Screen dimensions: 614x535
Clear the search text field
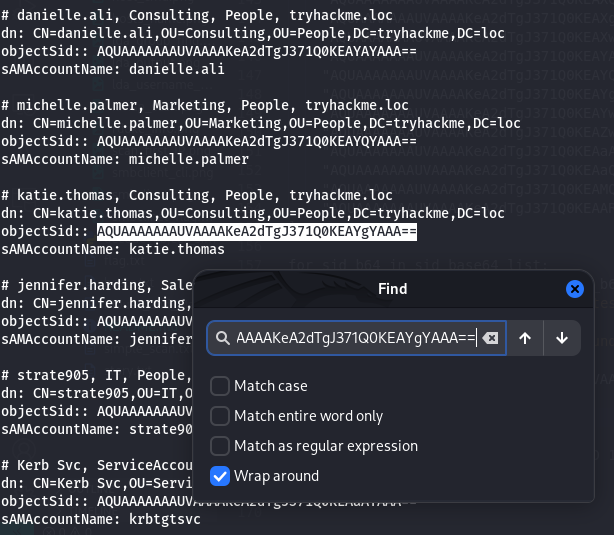(490, 338)
